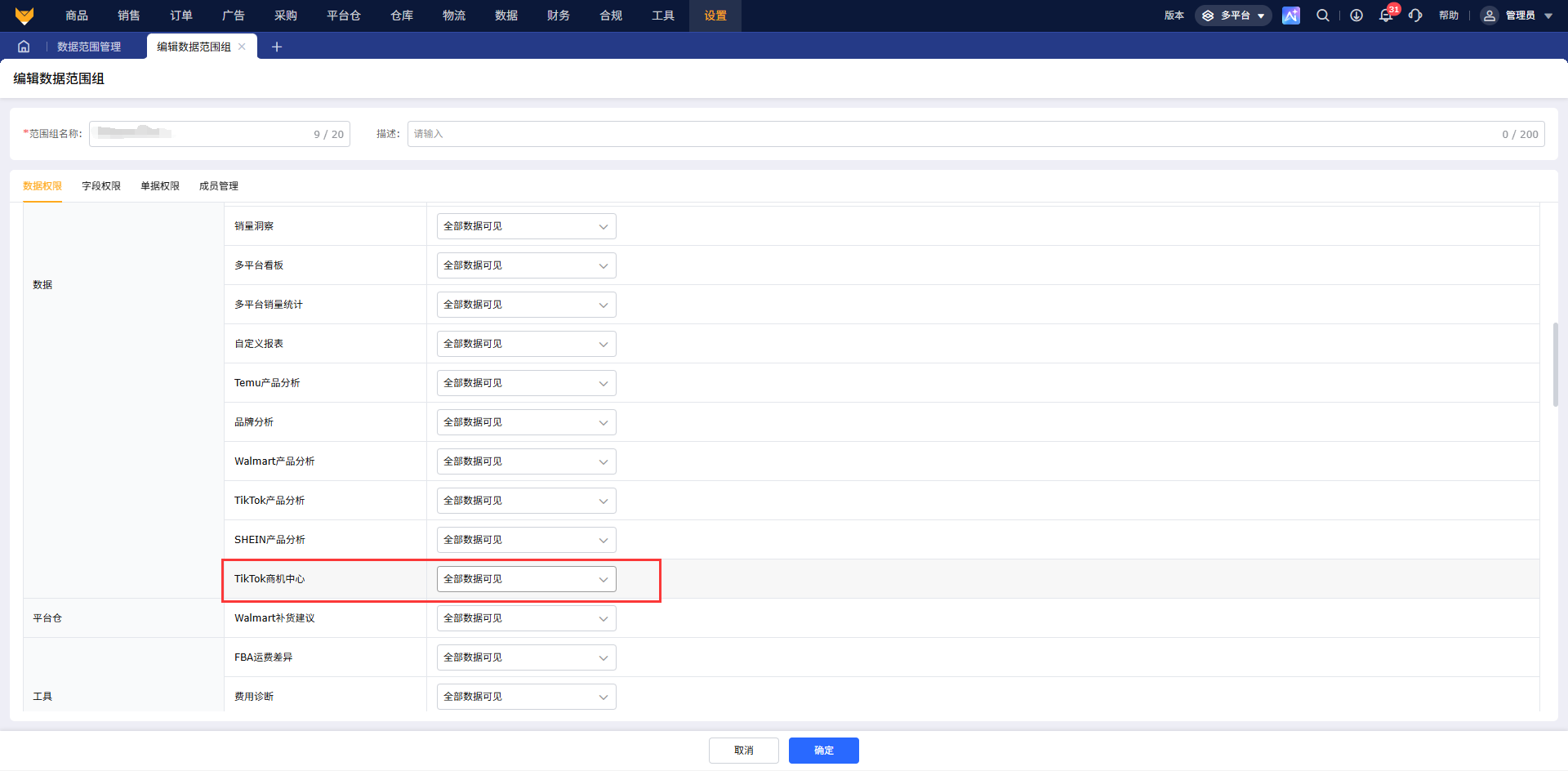Open the 财务 top menu
This screenshot has width=1568, height=771.
coord(559,16)
